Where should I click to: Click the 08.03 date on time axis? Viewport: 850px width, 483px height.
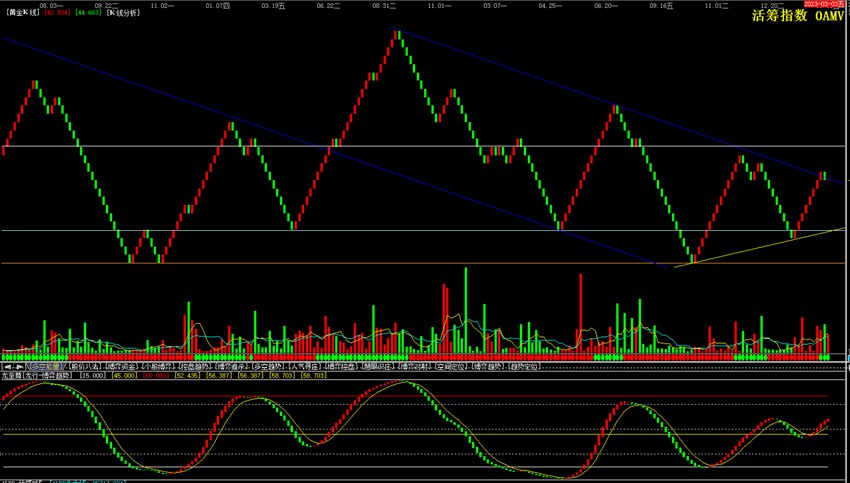tap(52, 5)
